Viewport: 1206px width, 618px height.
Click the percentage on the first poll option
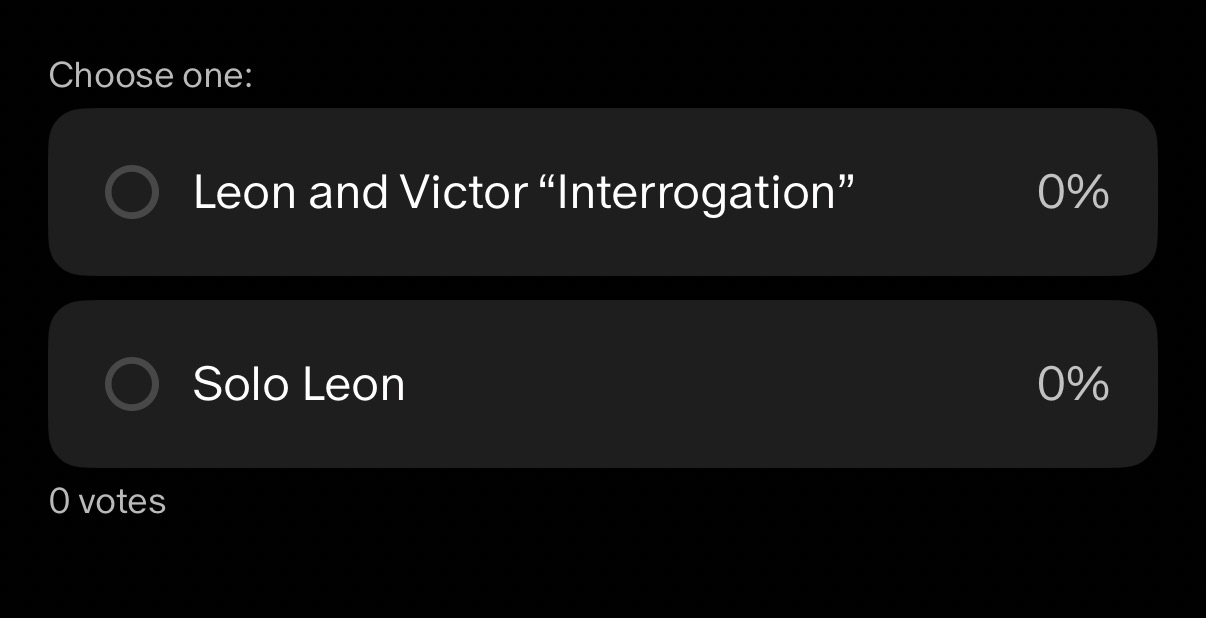(1073, 192)
